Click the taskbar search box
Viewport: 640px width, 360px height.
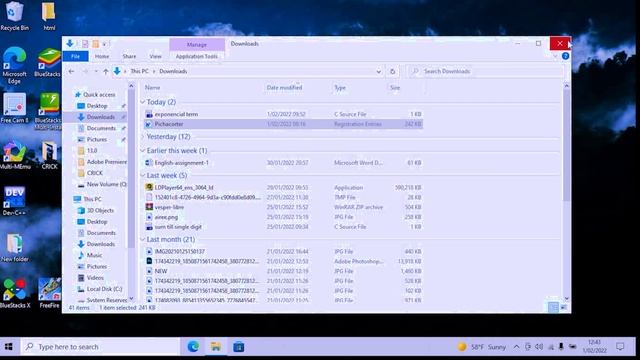[100, 347]
